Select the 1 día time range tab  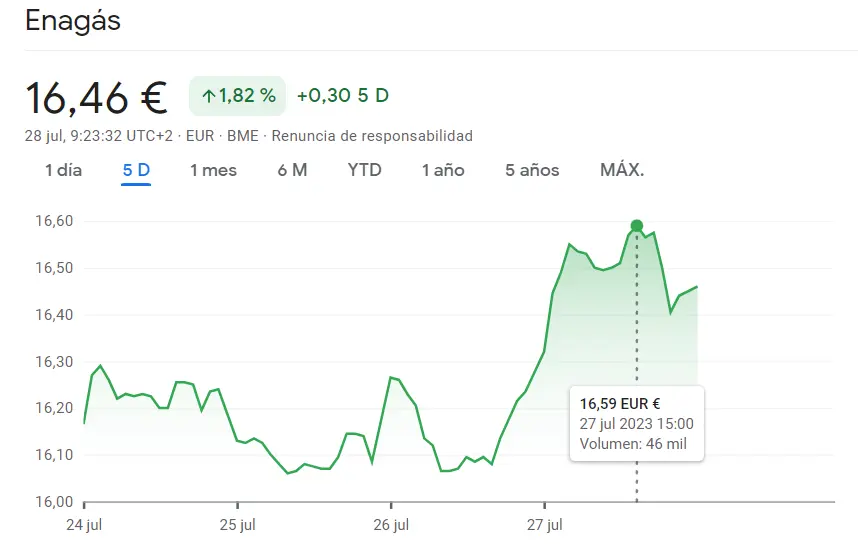63,170
